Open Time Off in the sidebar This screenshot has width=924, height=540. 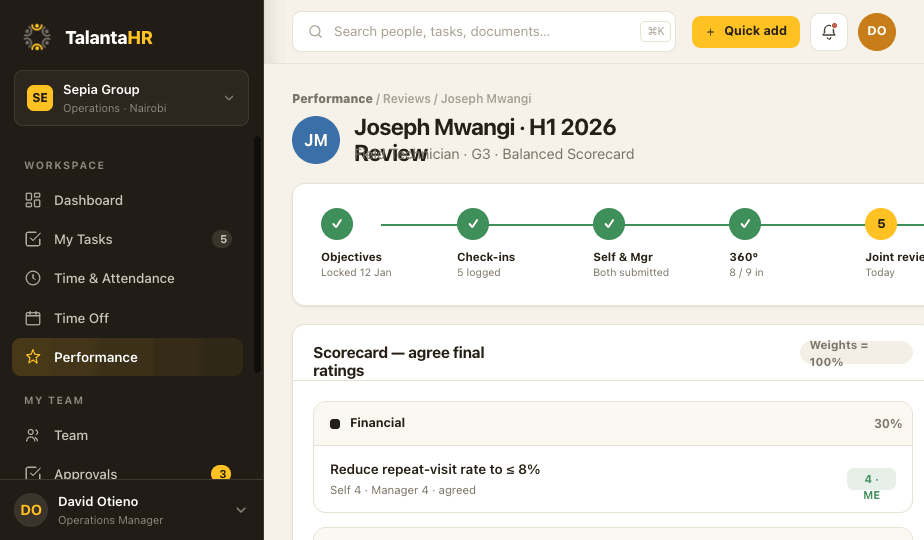pyautogui.click(x=127, y=318)
